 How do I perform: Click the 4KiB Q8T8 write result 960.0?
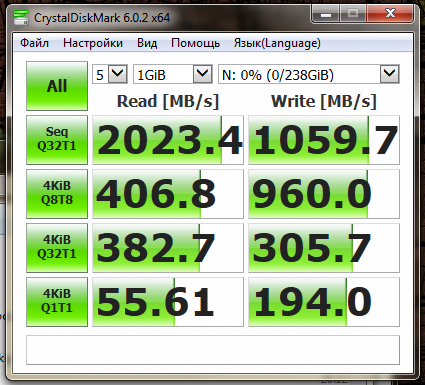324,194
